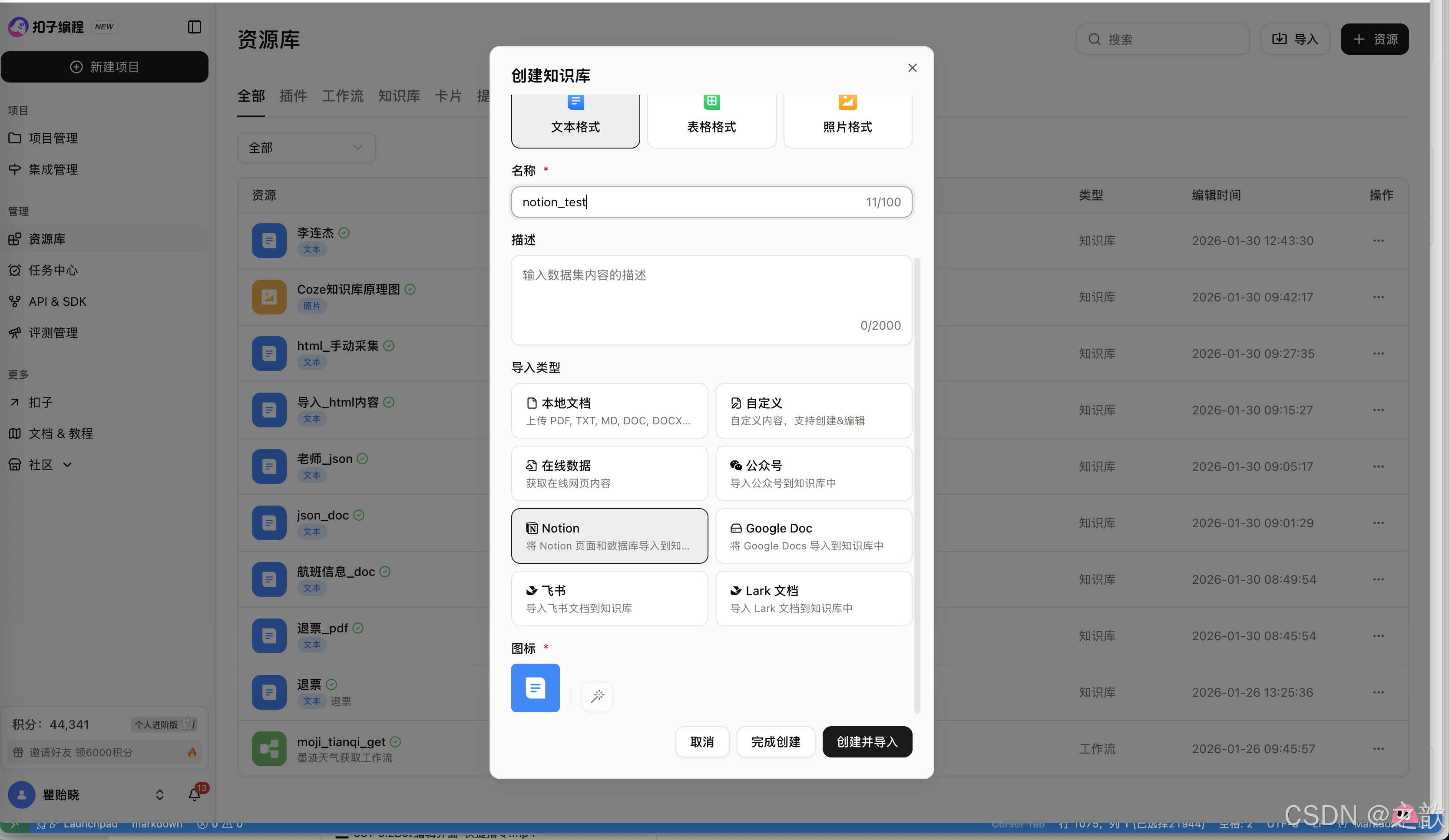Open the 全部 resource filter dropdown

tap(306, 148)
